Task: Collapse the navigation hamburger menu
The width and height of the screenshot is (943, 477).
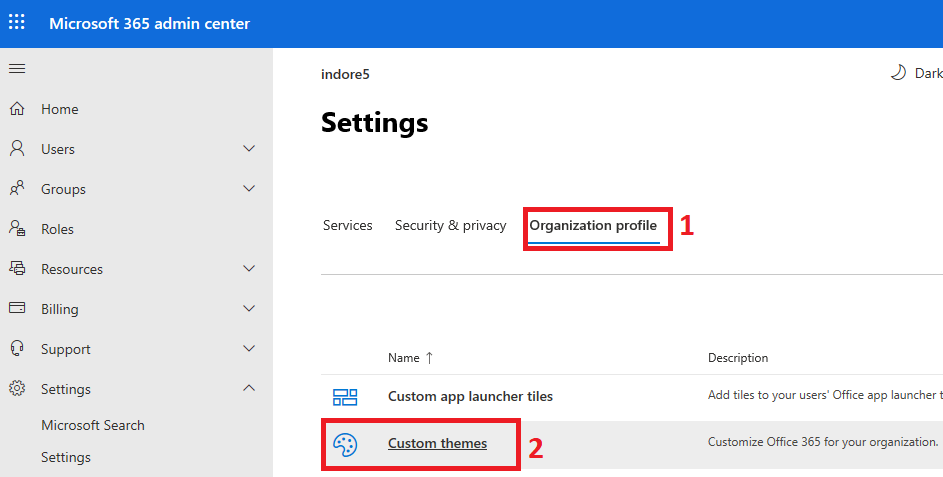Action: tap(17, 69)
